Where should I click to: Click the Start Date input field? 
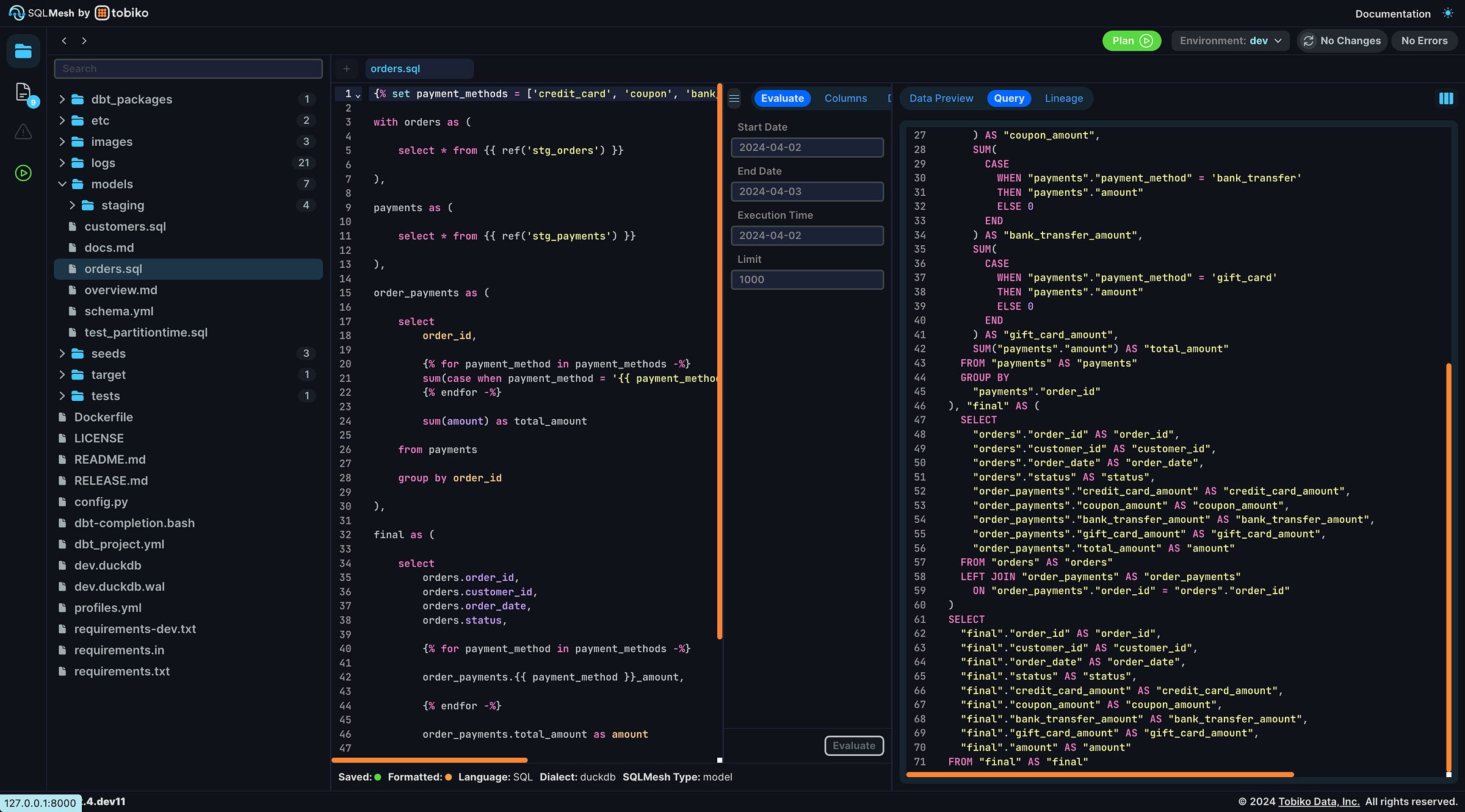pyautogui.click(x=807, y=148)
